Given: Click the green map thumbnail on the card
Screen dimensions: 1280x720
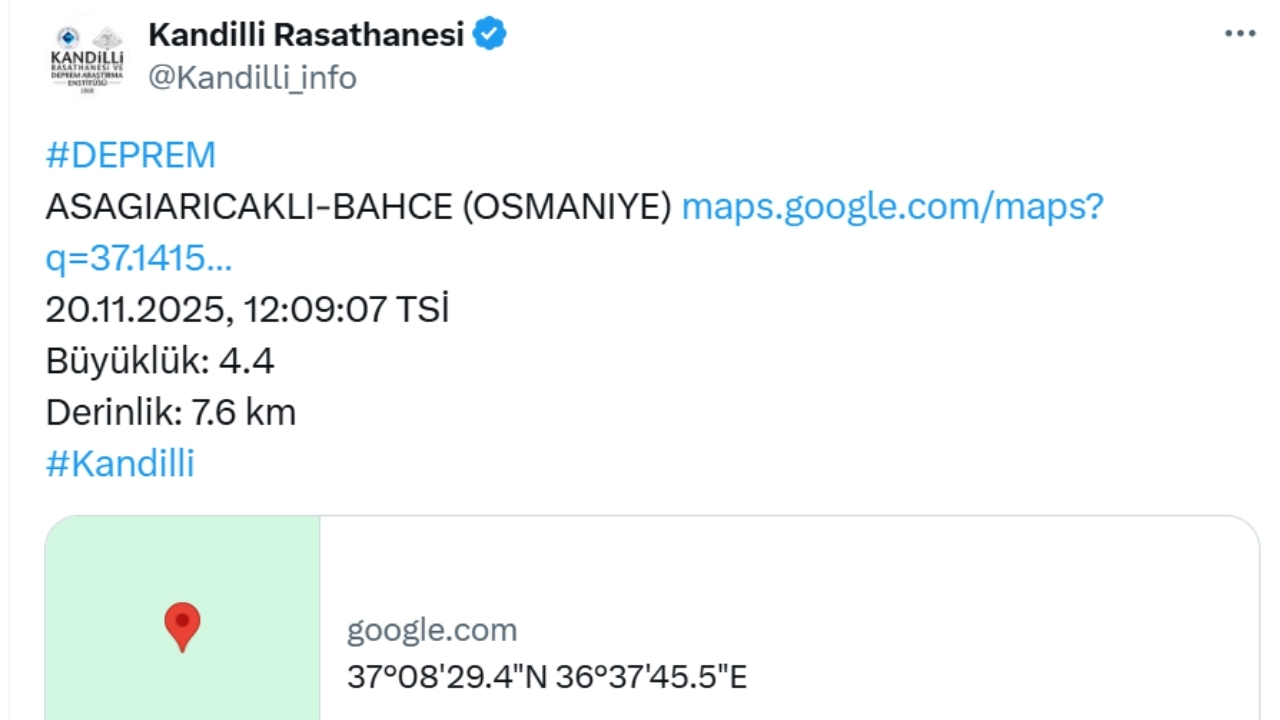Looking at the screenshot, I should click(x=182, y=617).
